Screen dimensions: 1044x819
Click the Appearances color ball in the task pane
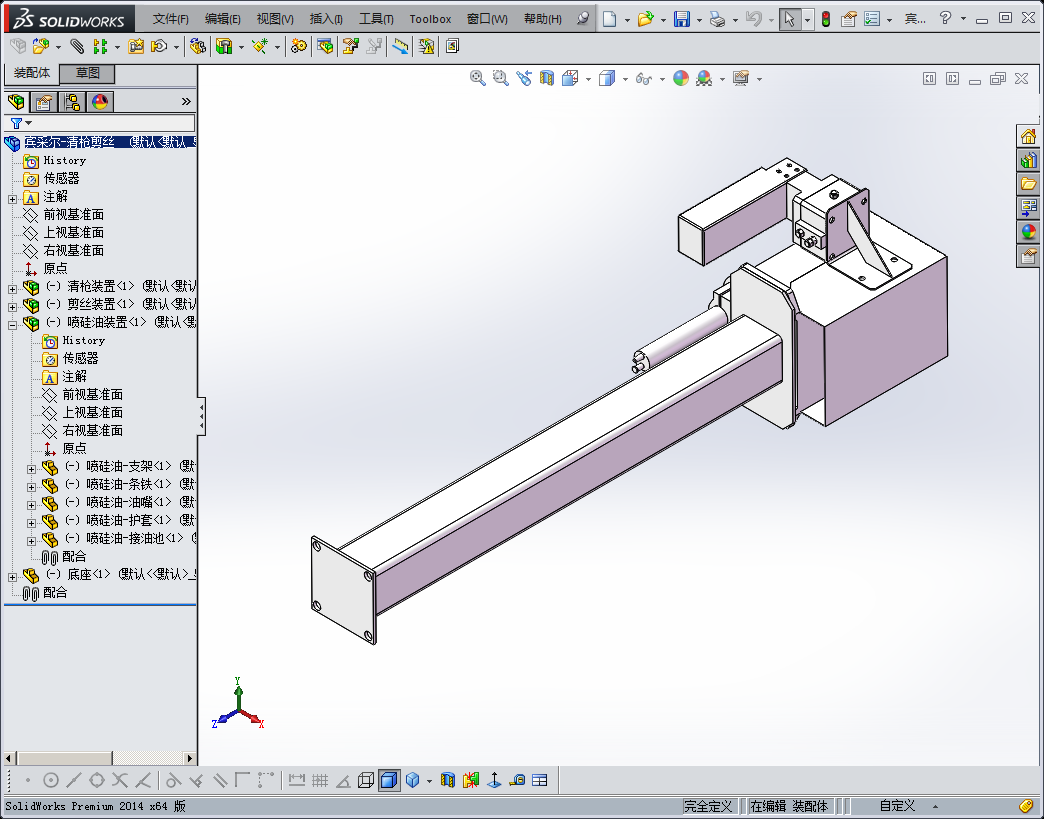[x=1029, y=232]
